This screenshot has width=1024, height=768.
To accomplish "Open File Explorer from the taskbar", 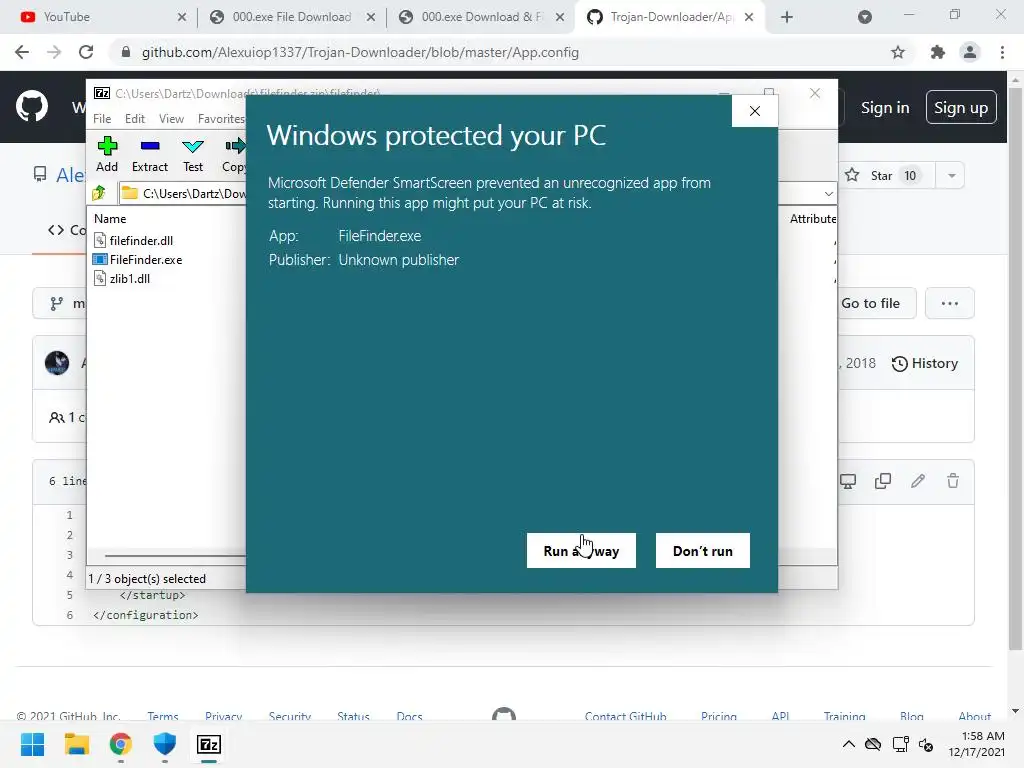I will 76,744.
